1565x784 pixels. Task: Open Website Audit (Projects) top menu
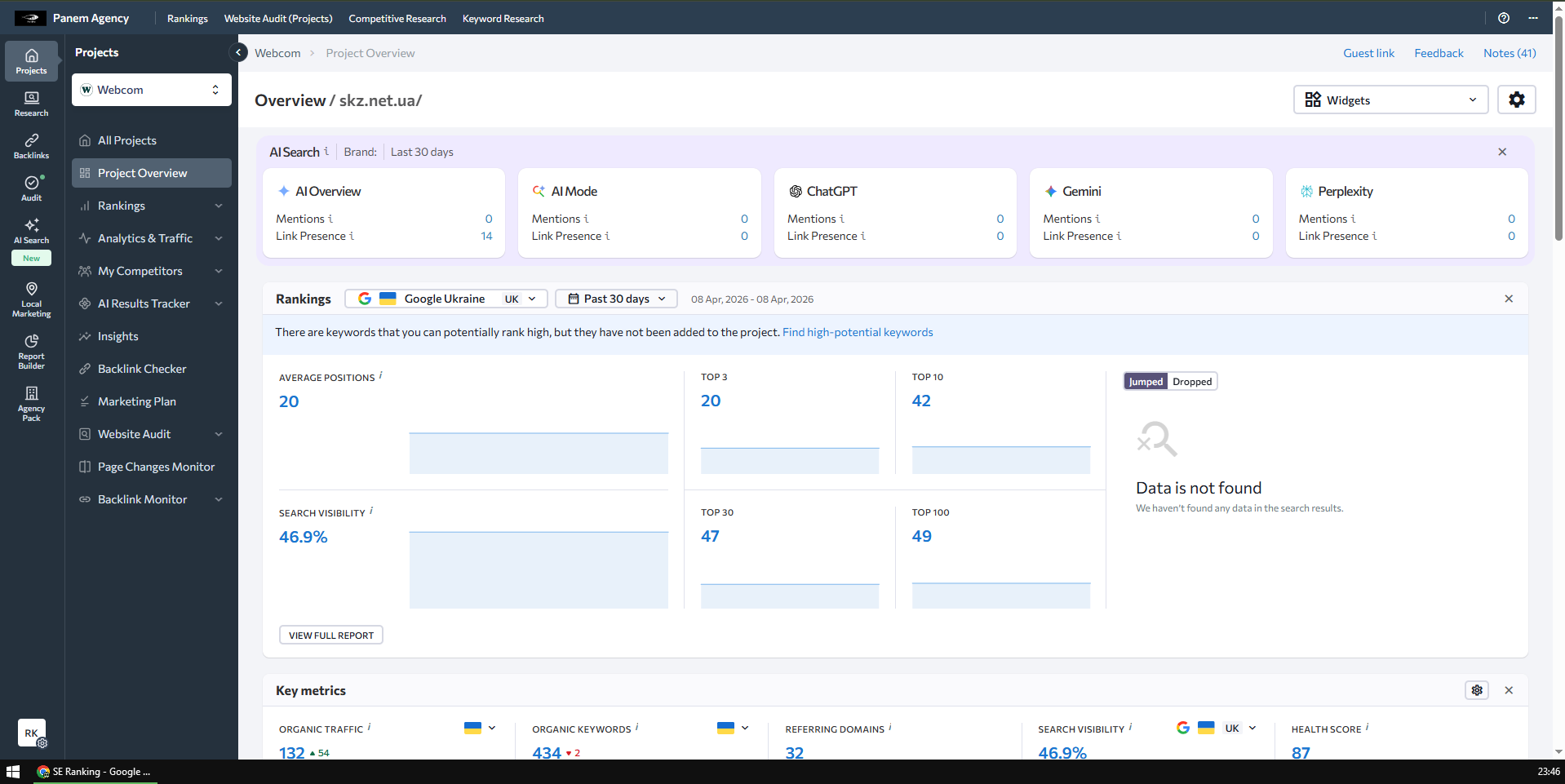tap(278, 18)
